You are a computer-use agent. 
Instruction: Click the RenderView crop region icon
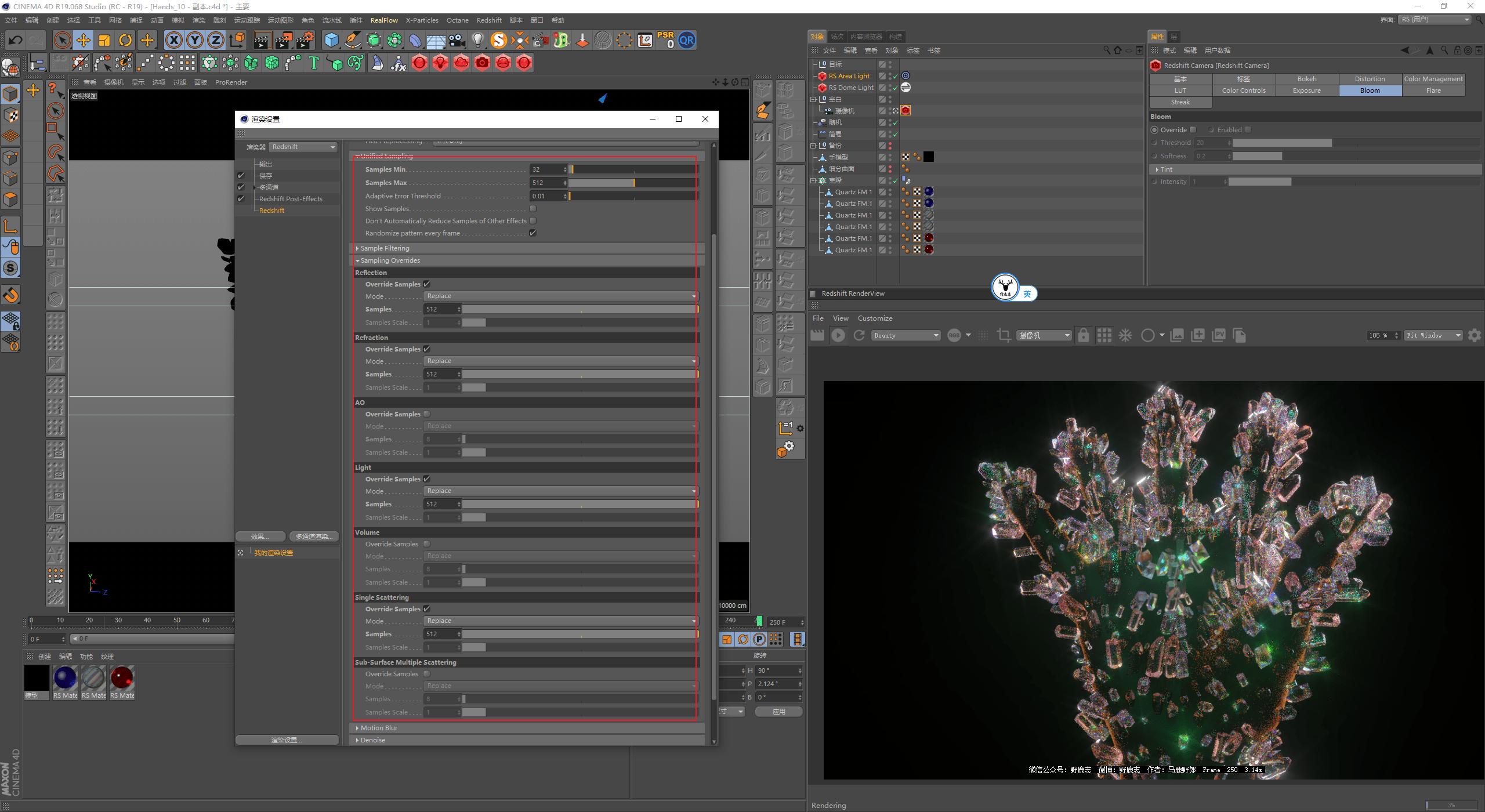[x=1004, y=335]
